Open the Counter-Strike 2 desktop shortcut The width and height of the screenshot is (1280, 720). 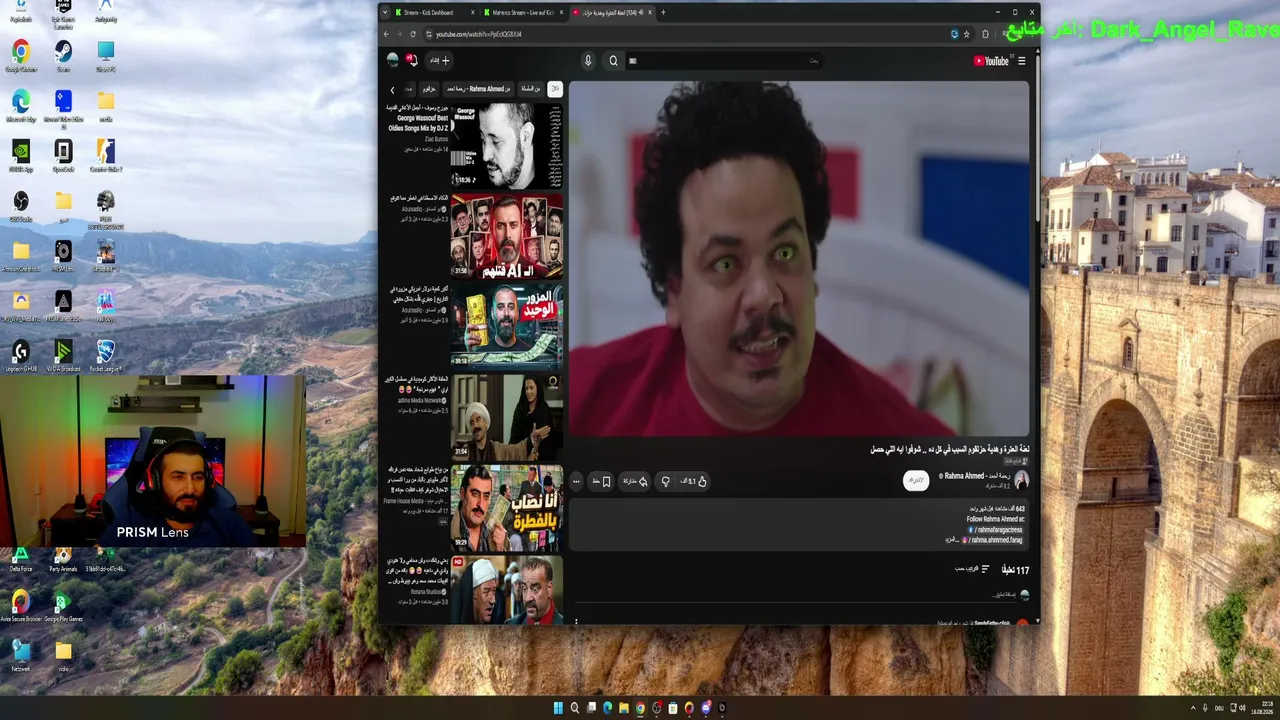point(106,156)
